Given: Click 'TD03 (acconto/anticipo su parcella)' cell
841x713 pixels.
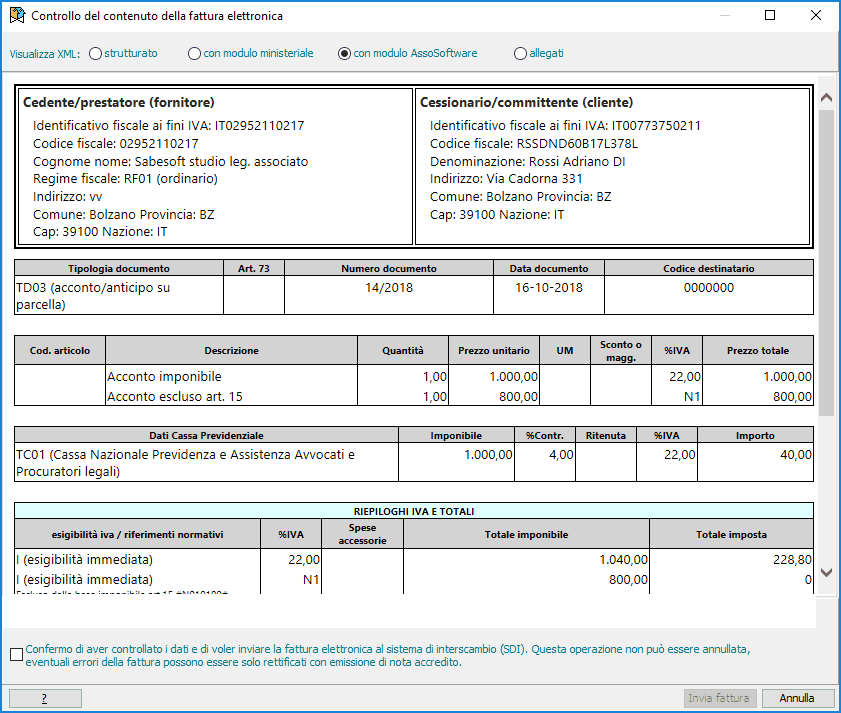Looking at the screenshot, I should (119, 296).
